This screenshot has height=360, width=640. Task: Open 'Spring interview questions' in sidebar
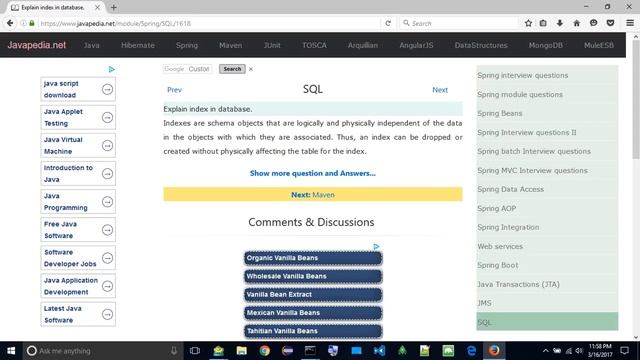522,75
